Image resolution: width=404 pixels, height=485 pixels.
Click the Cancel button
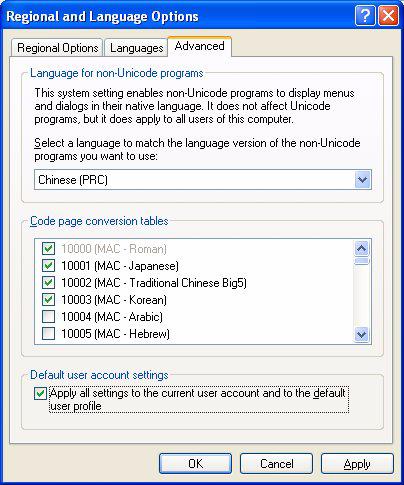coord(276,464)
